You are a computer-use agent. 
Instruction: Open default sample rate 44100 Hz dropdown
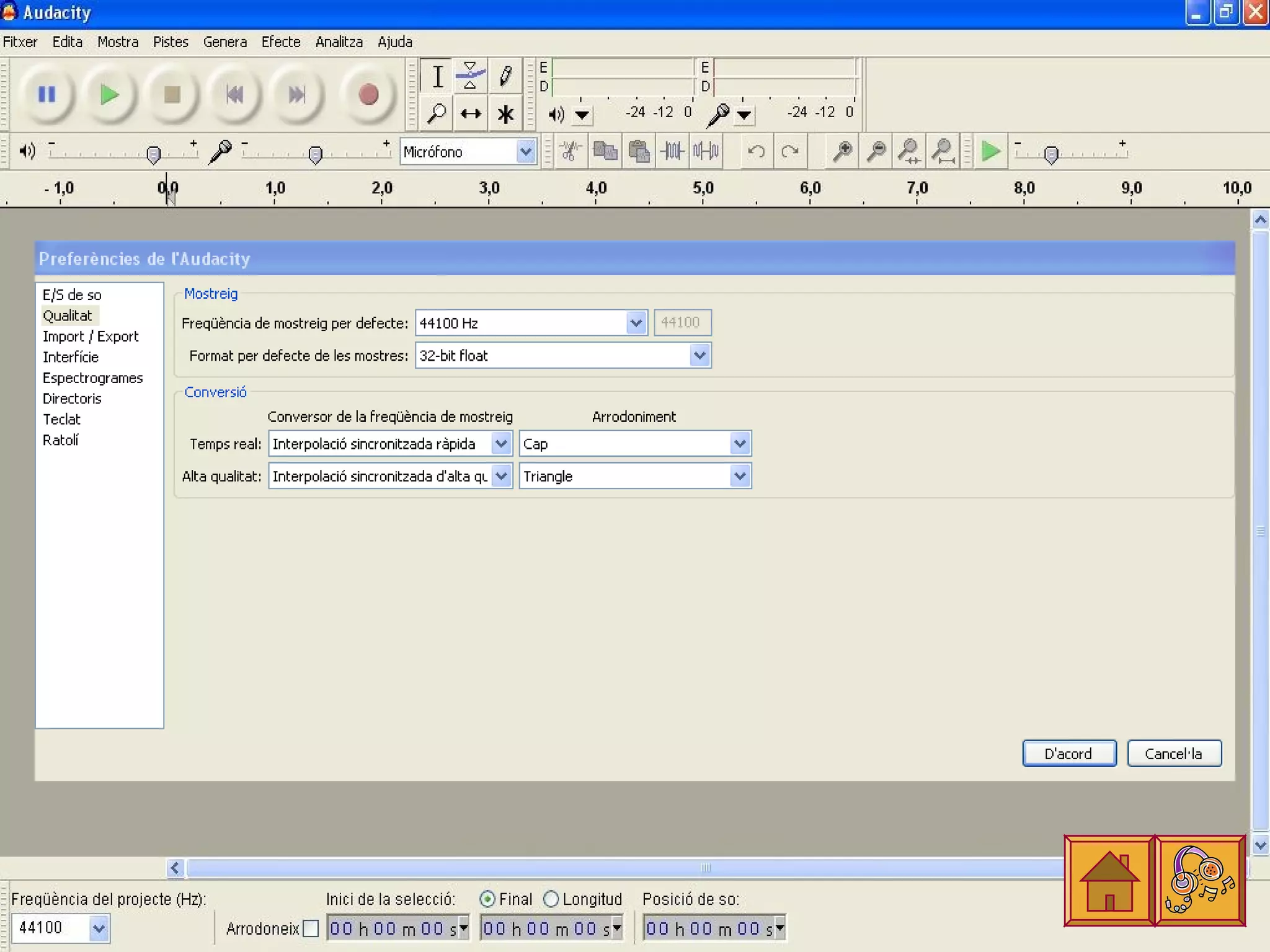click(636, 323)
